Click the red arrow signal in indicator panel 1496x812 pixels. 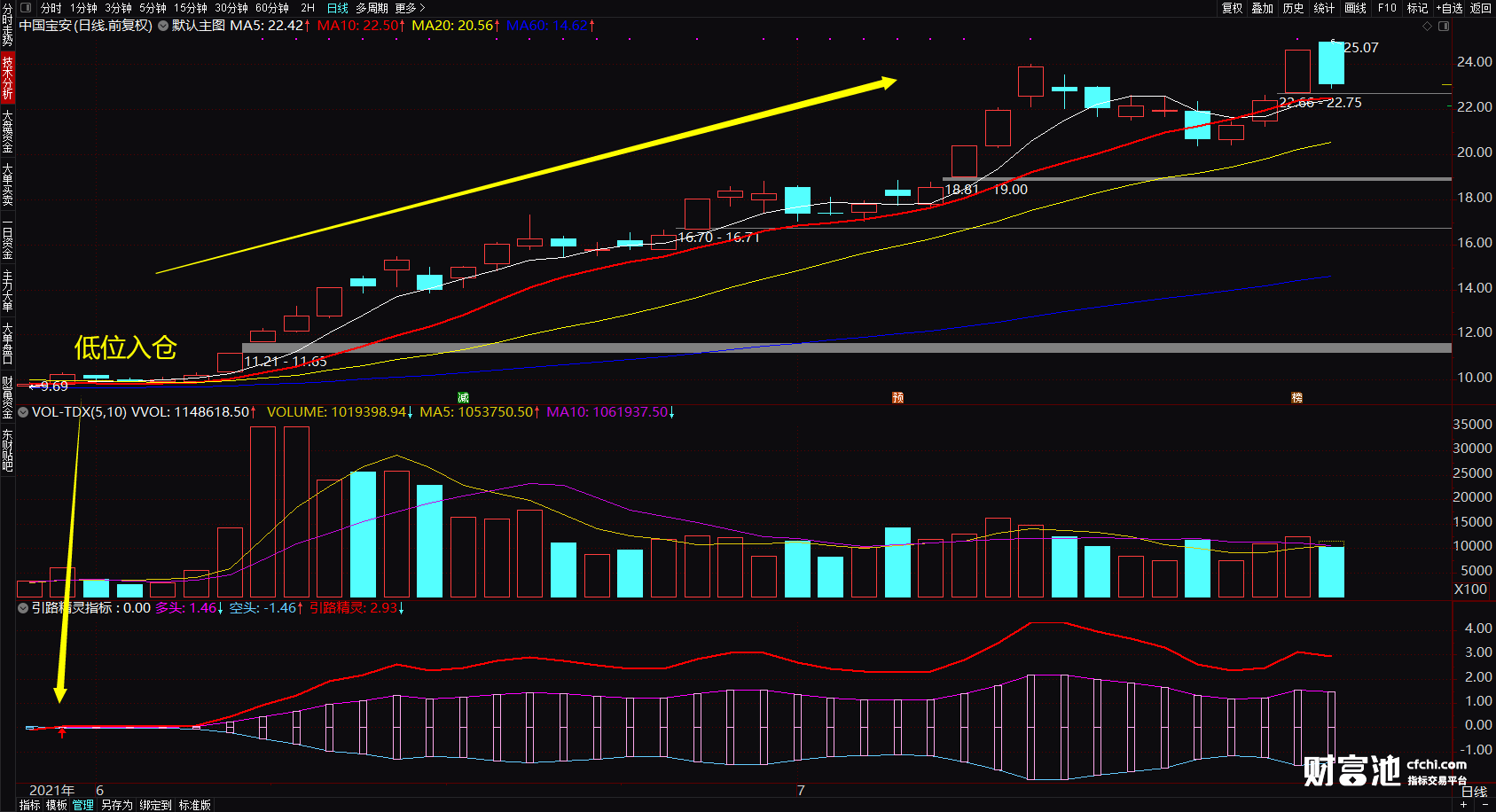[x=61, y=733]
